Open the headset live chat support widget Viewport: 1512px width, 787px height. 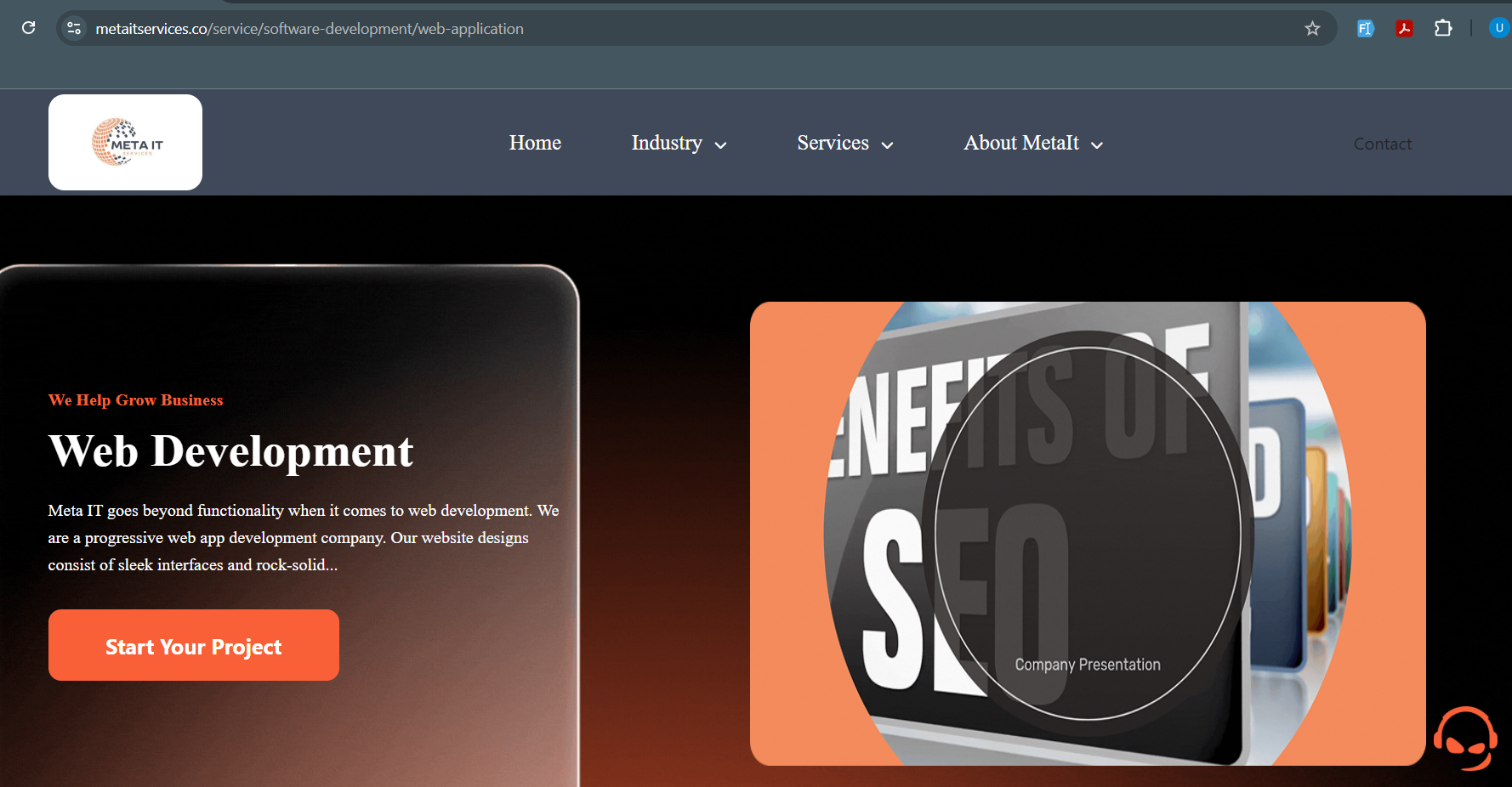[1465, 738]
